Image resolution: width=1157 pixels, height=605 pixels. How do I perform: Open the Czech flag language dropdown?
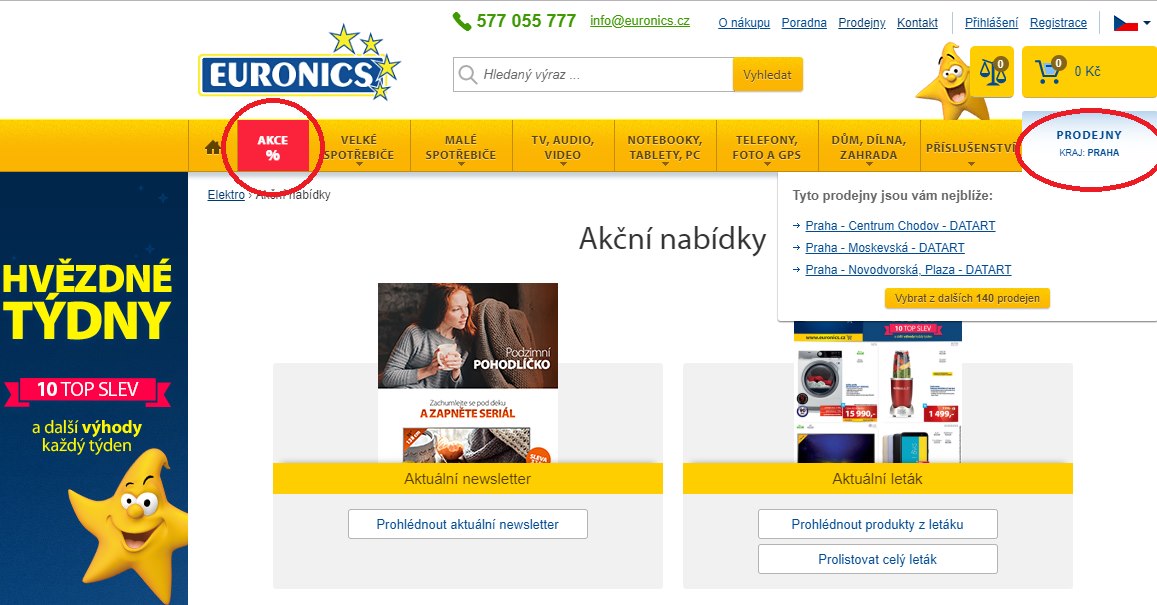coord(1132,23)
